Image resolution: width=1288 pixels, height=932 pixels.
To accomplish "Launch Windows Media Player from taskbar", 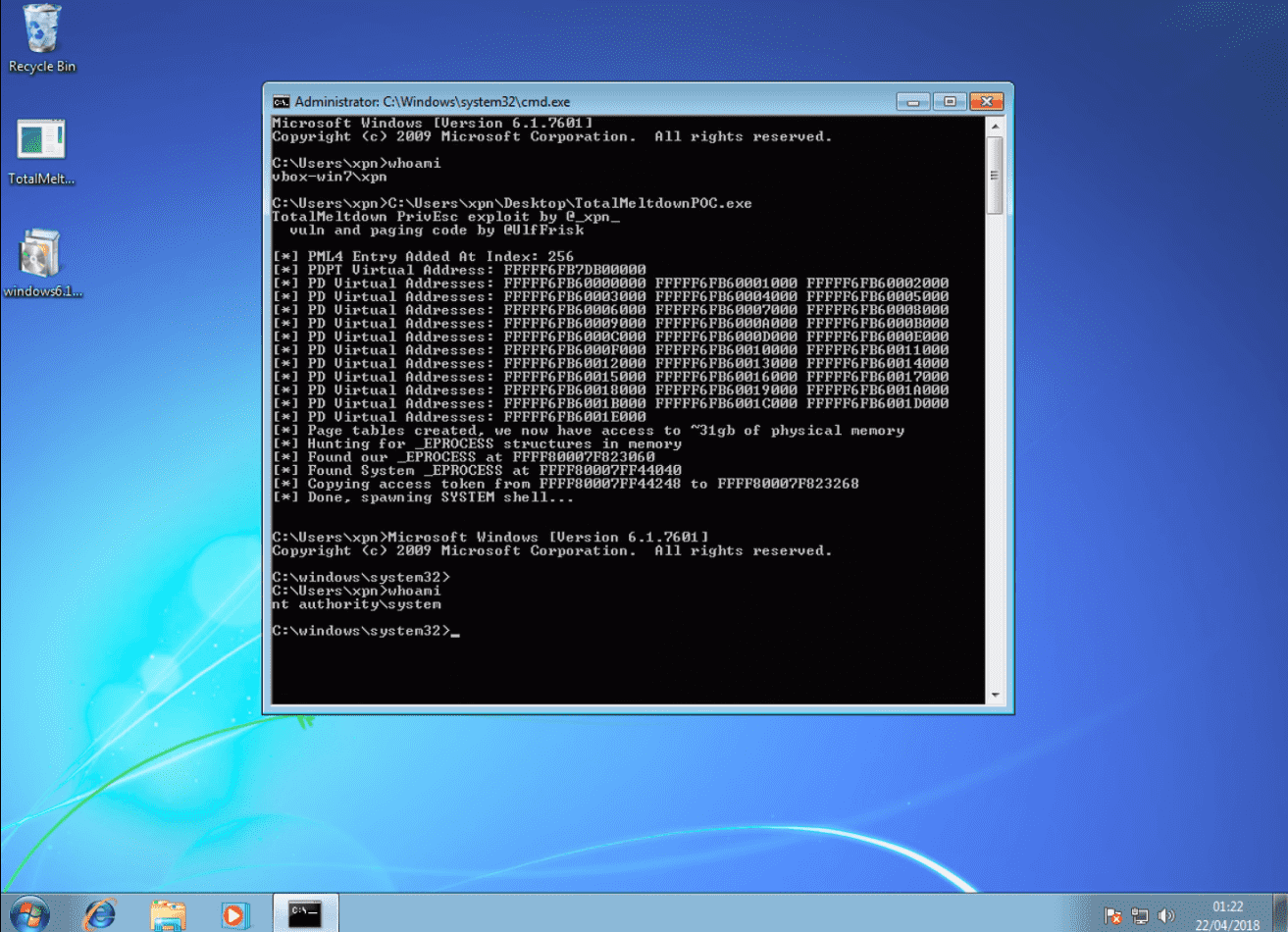I will [x=234, y=913].
